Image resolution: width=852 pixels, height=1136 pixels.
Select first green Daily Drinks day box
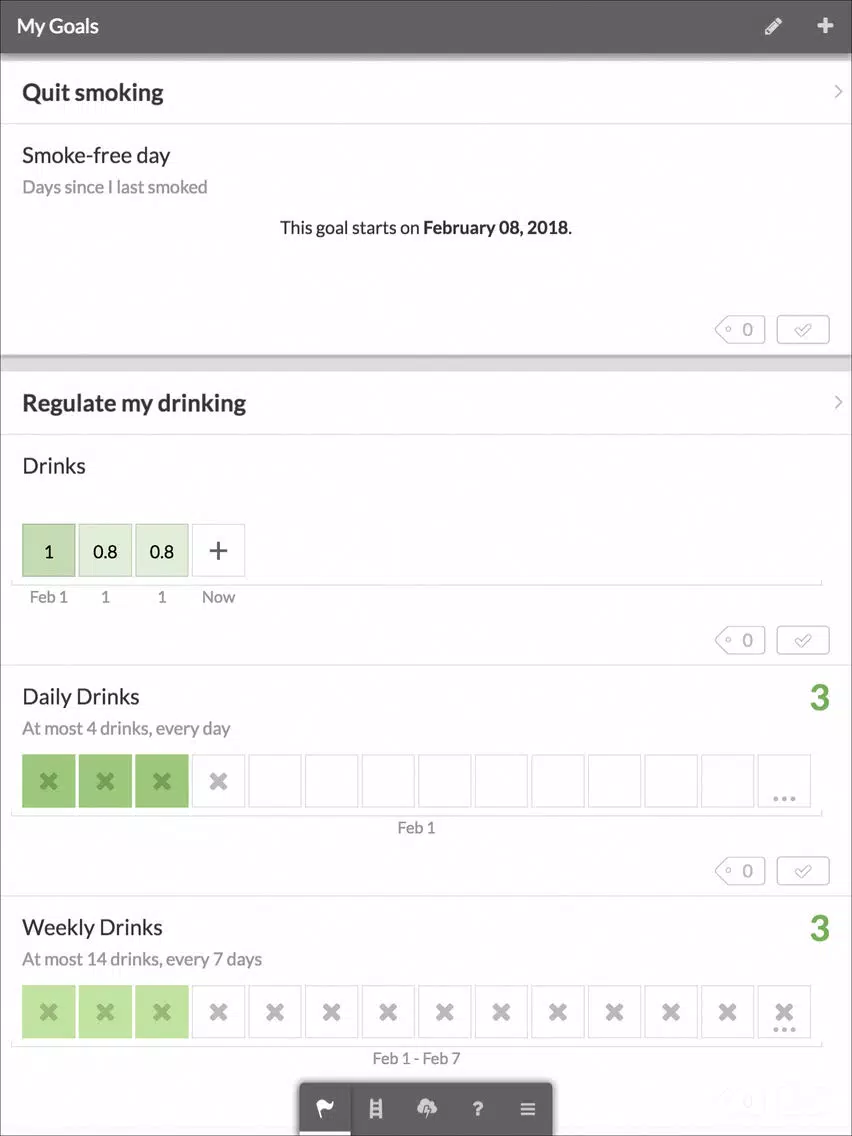(49, 781)
